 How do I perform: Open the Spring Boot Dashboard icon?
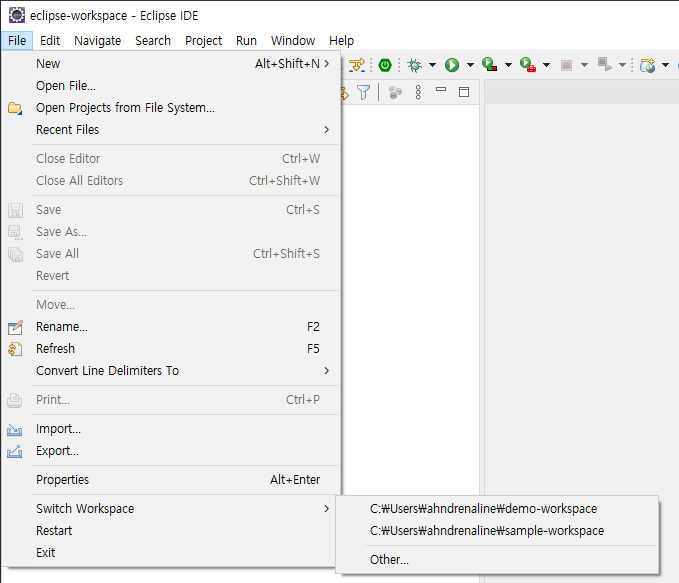click(x=385, y=65)
